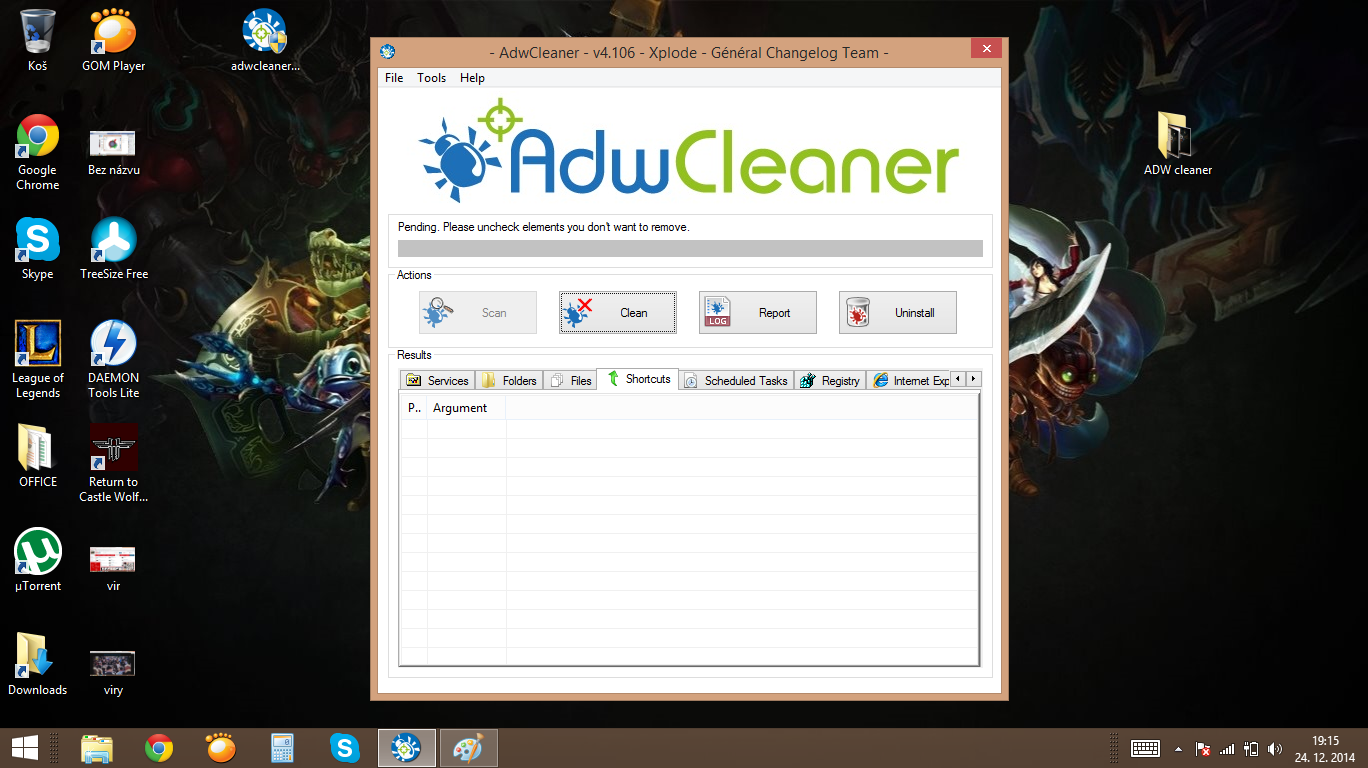Switch to the Paint window in the taskbar

[468, 748]
